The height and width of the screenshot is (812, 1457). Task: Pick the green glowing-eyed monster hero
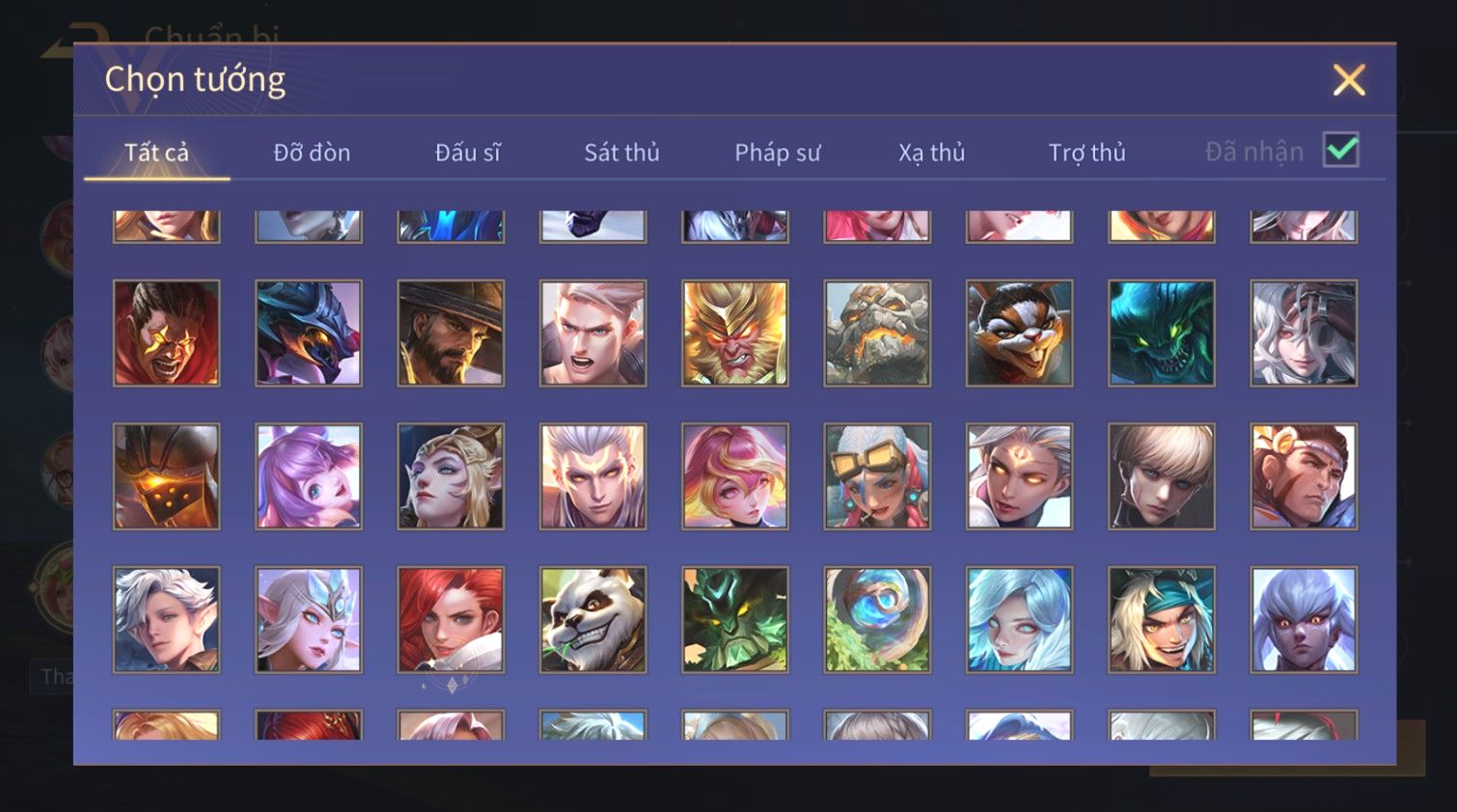tap(1162, 333)
